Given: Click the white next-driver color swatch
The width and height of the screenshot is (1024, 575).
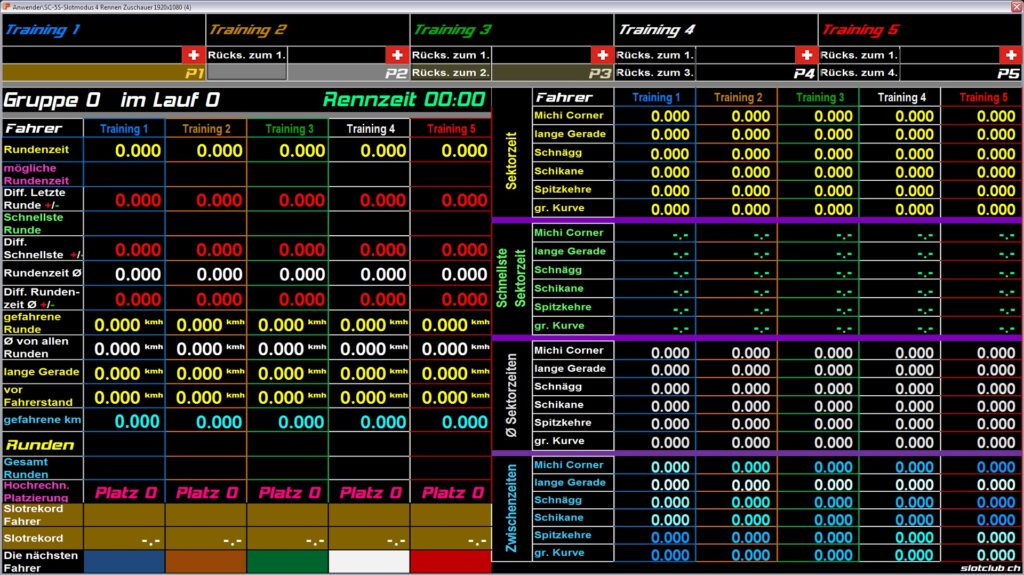Looking at the screenshot, I should click(369, 561).
